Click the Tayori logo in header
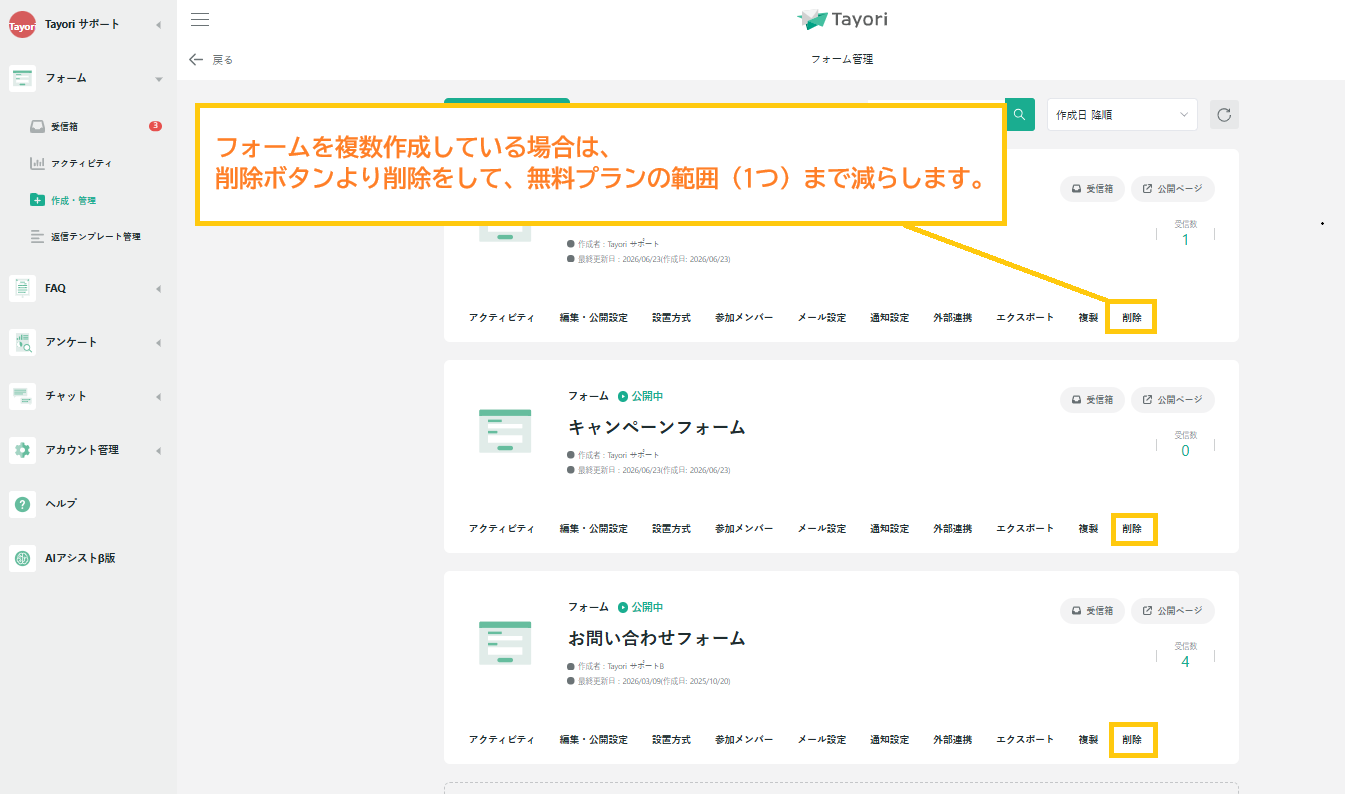The height and width of the screenshot is (794, 1345). [841, 19]
